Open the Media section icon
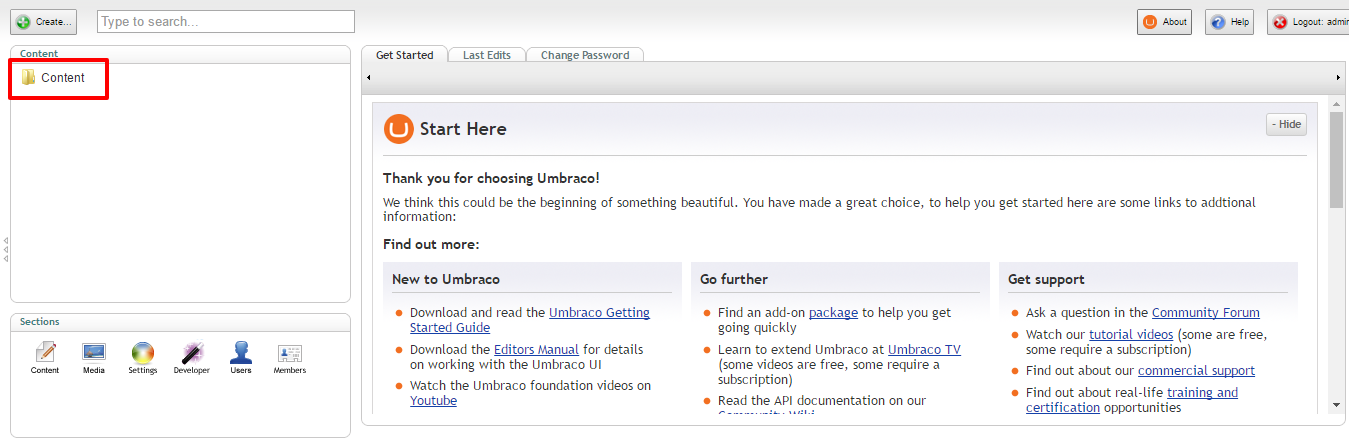 [94, 358]
